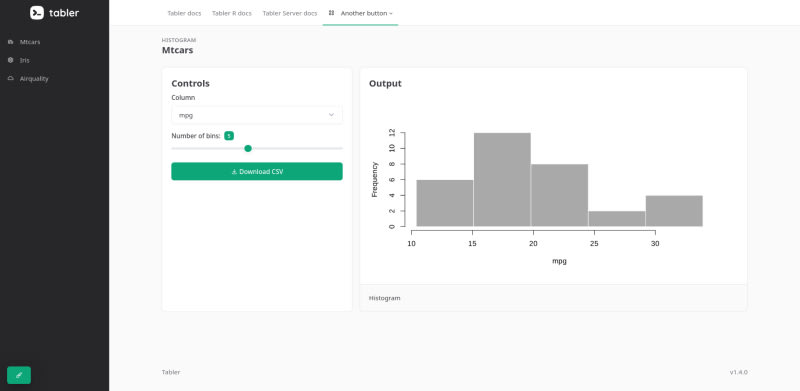Click the Number of bins label
The height and width of the screenshot is (391, 800).
196,136
